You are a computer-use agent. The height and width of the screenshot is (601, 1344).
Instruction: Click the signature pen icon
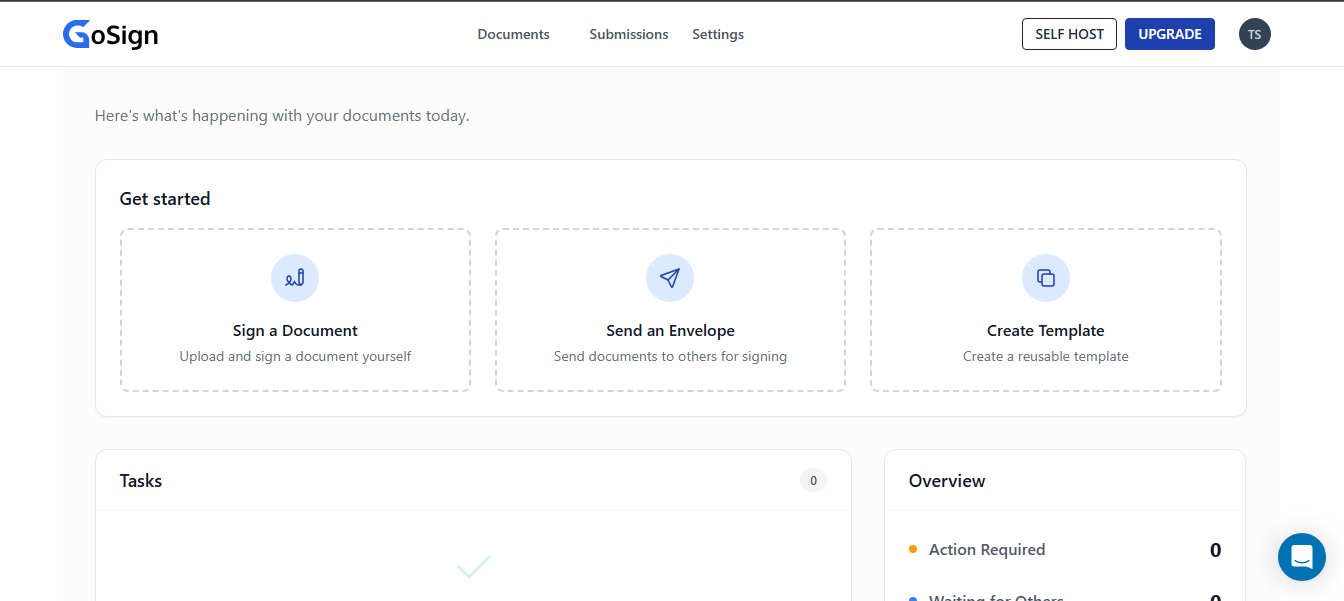click(295, 278)
